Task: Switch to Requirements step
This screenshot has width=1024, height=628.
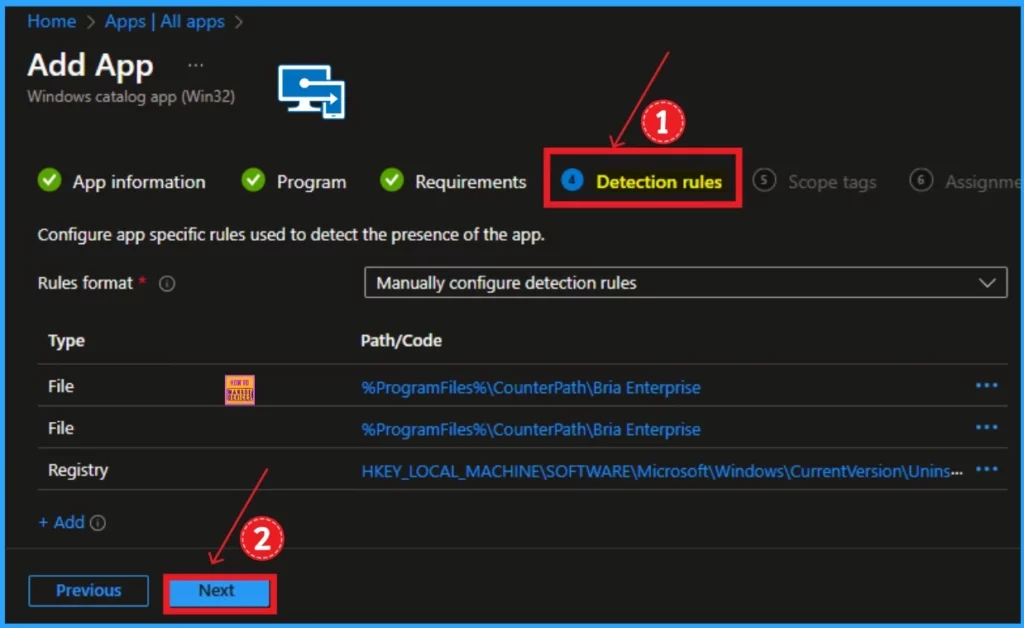Action: (470, 181)
